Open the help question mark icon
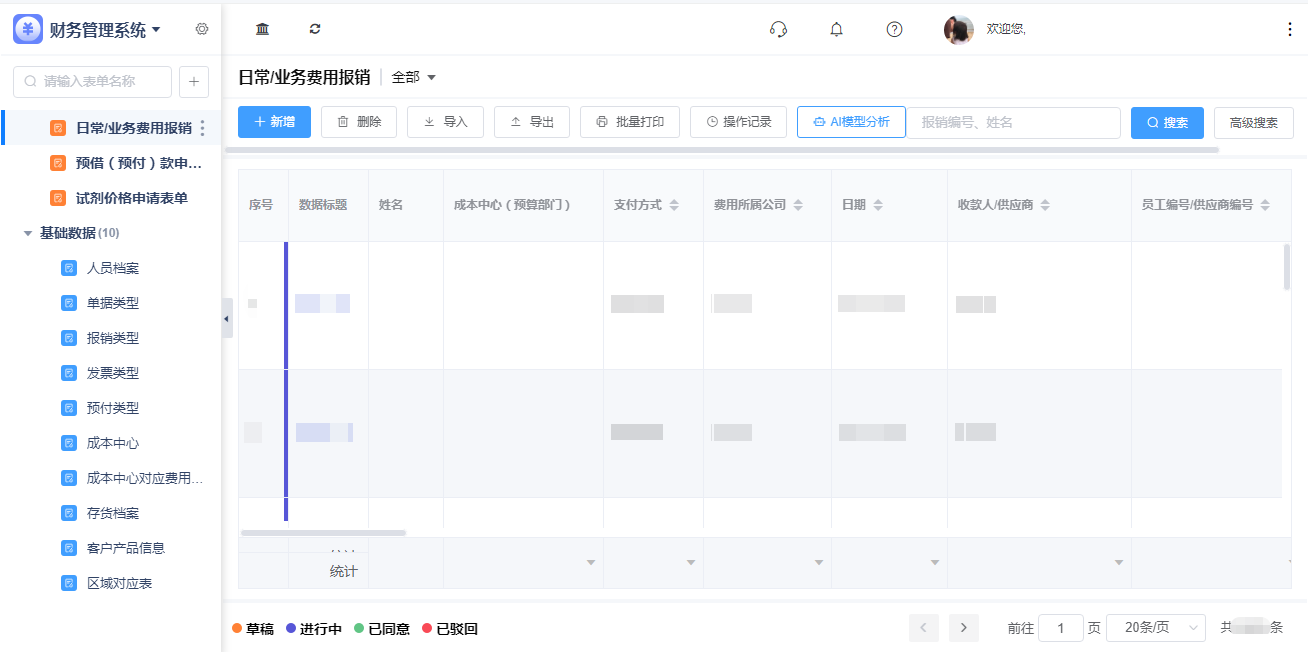The height and width of the screenshot is (652, 1308). [895, 29]
